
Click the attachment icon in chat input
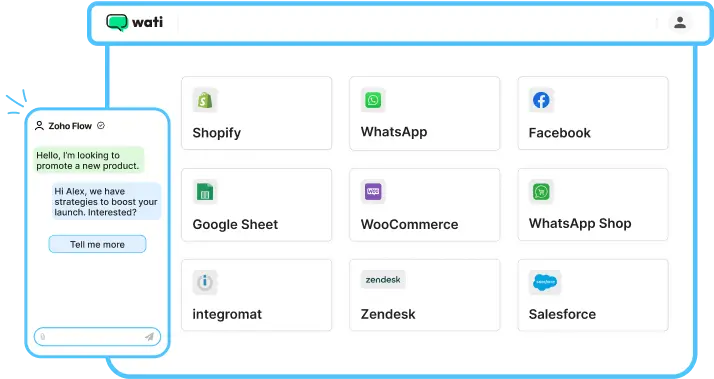pyautogui.click(x=43, y=337)
